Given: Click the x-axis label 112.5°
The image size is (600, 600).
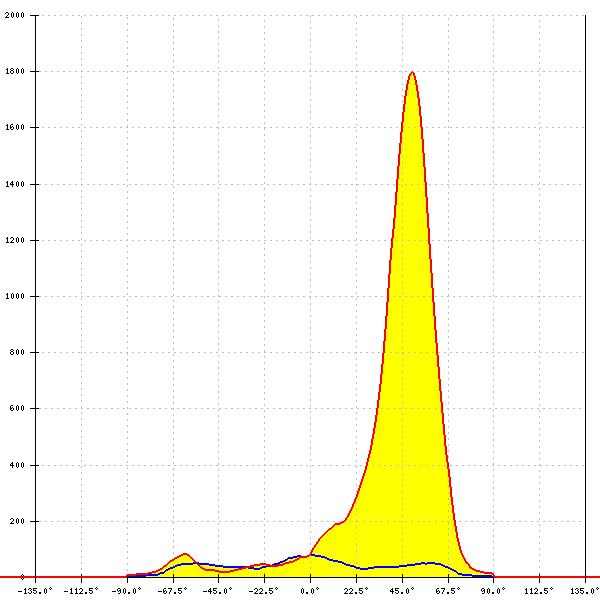Looking at the screenshot, I should (x=539, y=591).
